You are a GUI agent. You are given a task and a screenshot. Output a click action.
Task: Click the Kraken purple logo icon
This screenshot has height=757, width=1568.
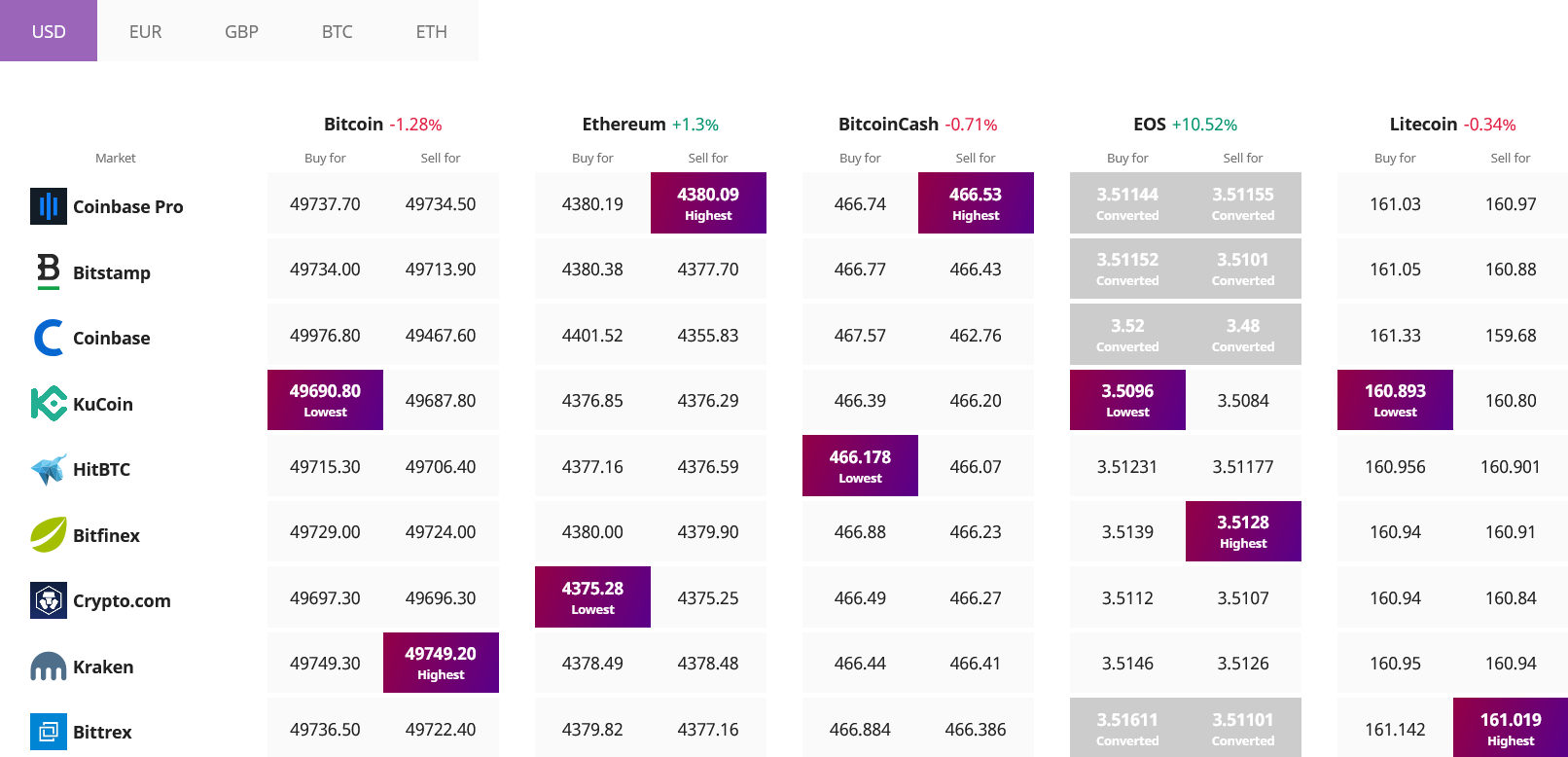(49, 667)
